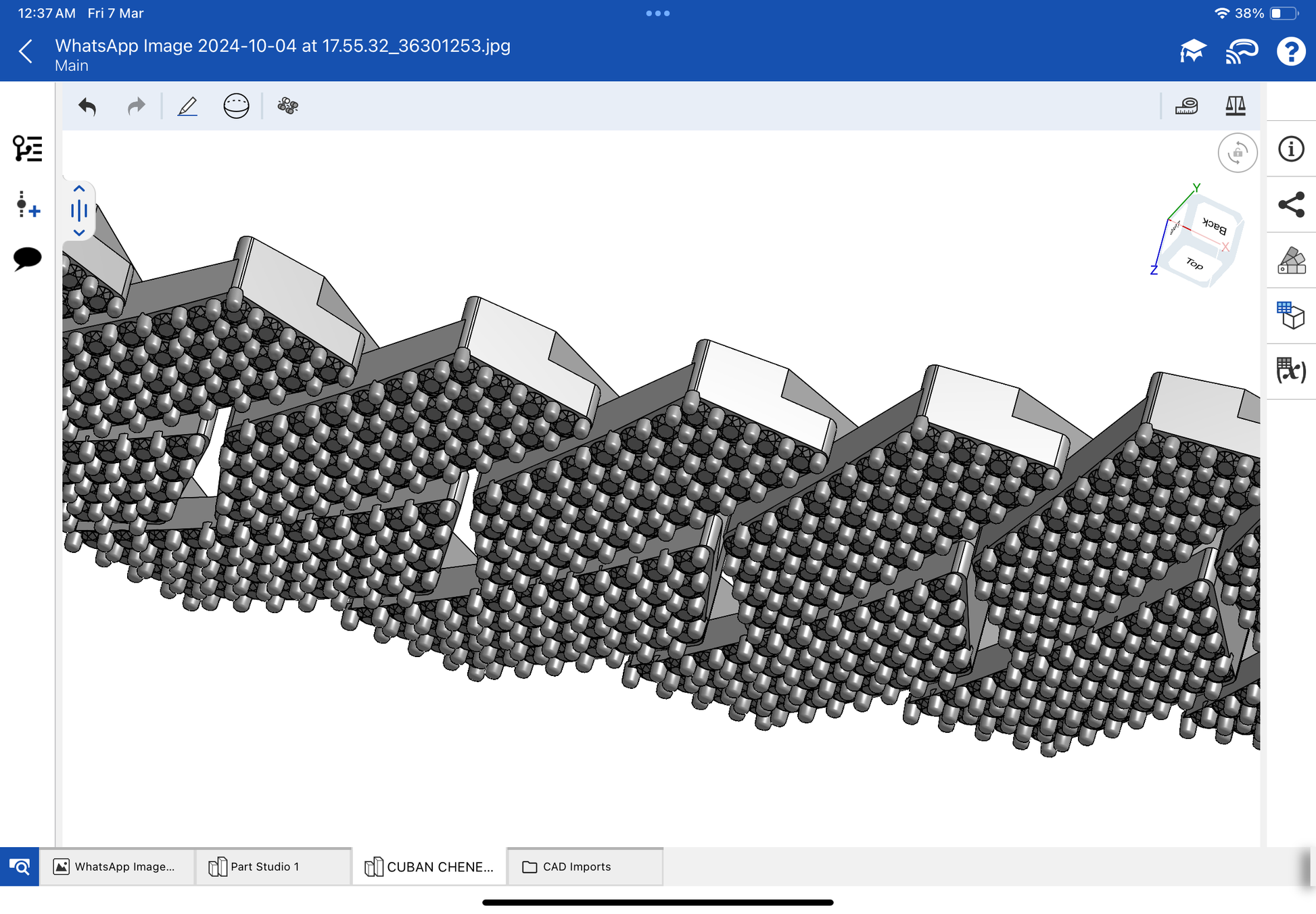Open the section view sphere tool
1316x914 pixels.
(x=236, y=106)
